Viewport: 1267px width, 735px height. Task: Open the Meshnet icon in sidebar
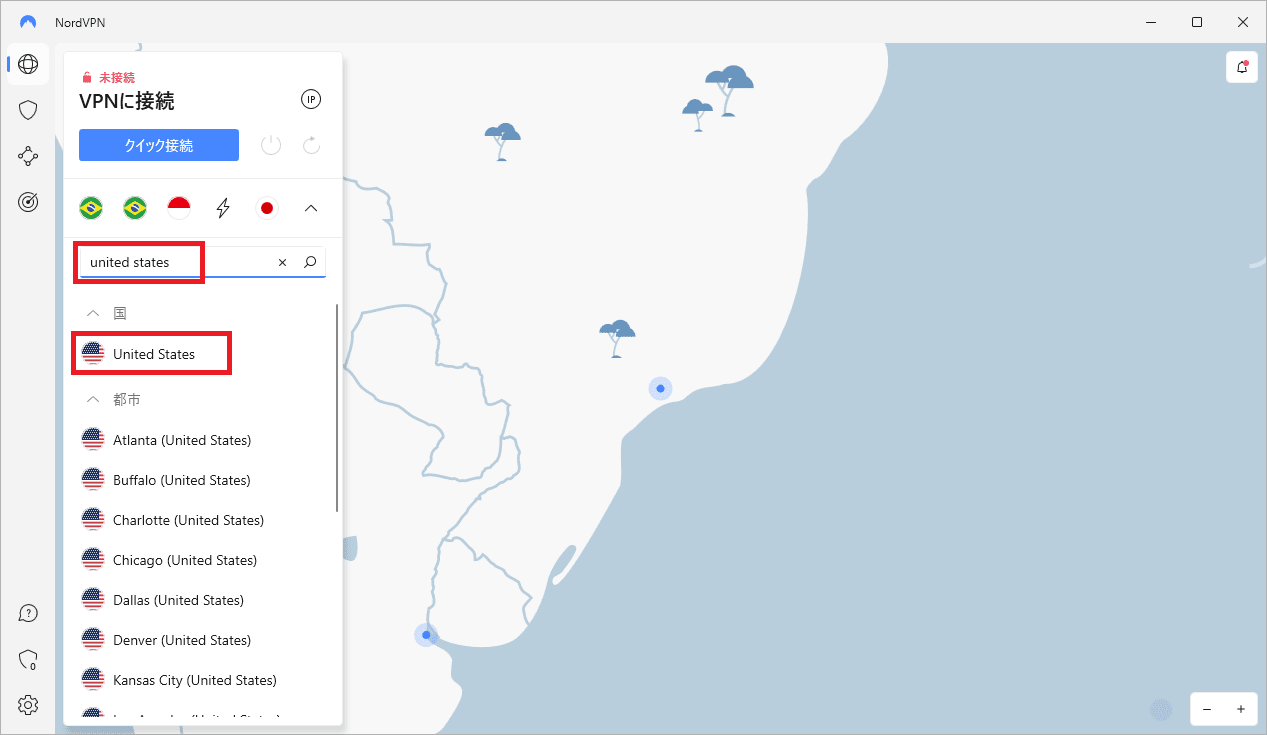coord(28,156)
